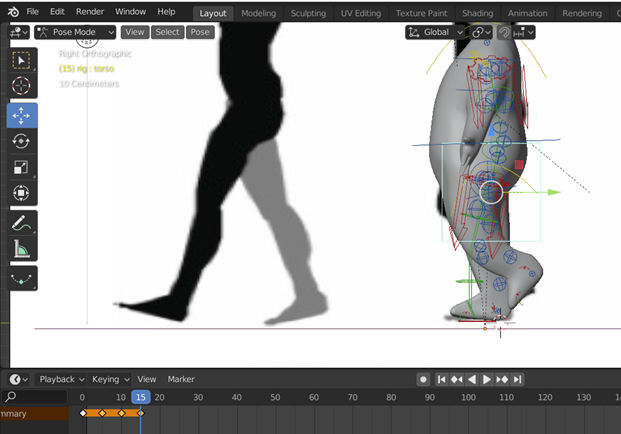The height and width of the screenshot is (434, 621).
Task: Toggle auto keying record button
Action: [x=423, y=379]
